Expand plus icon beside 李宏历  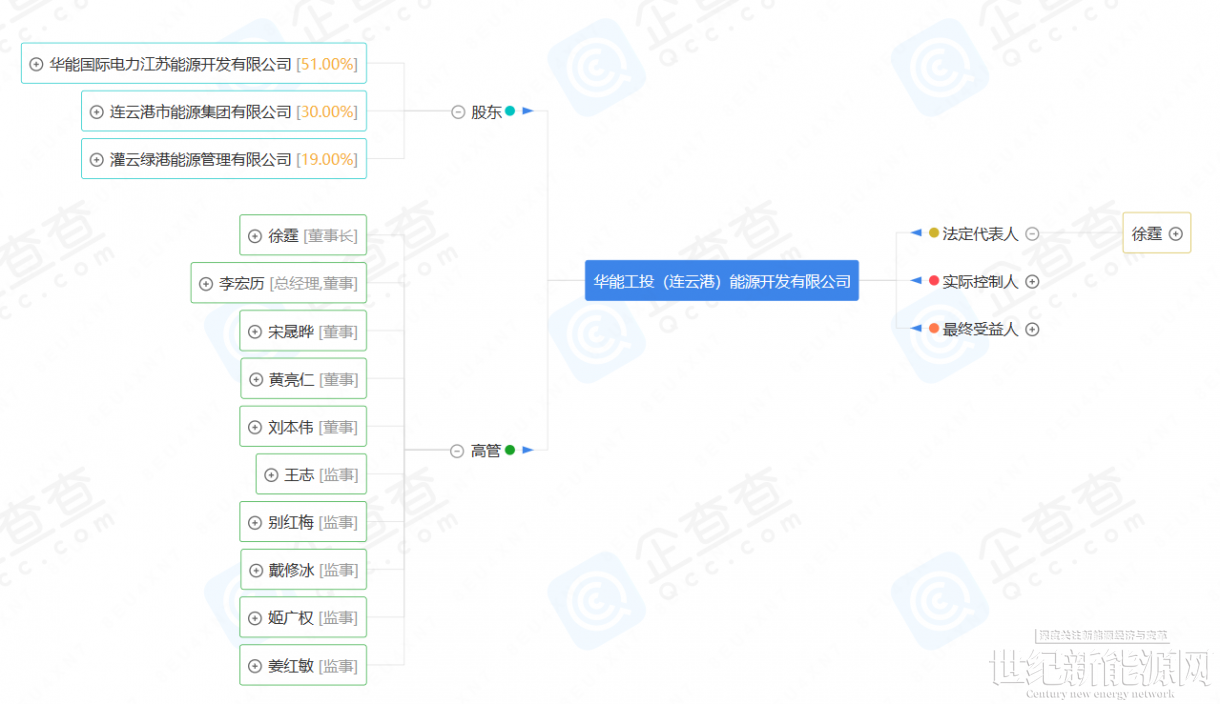tap(206, 284)
